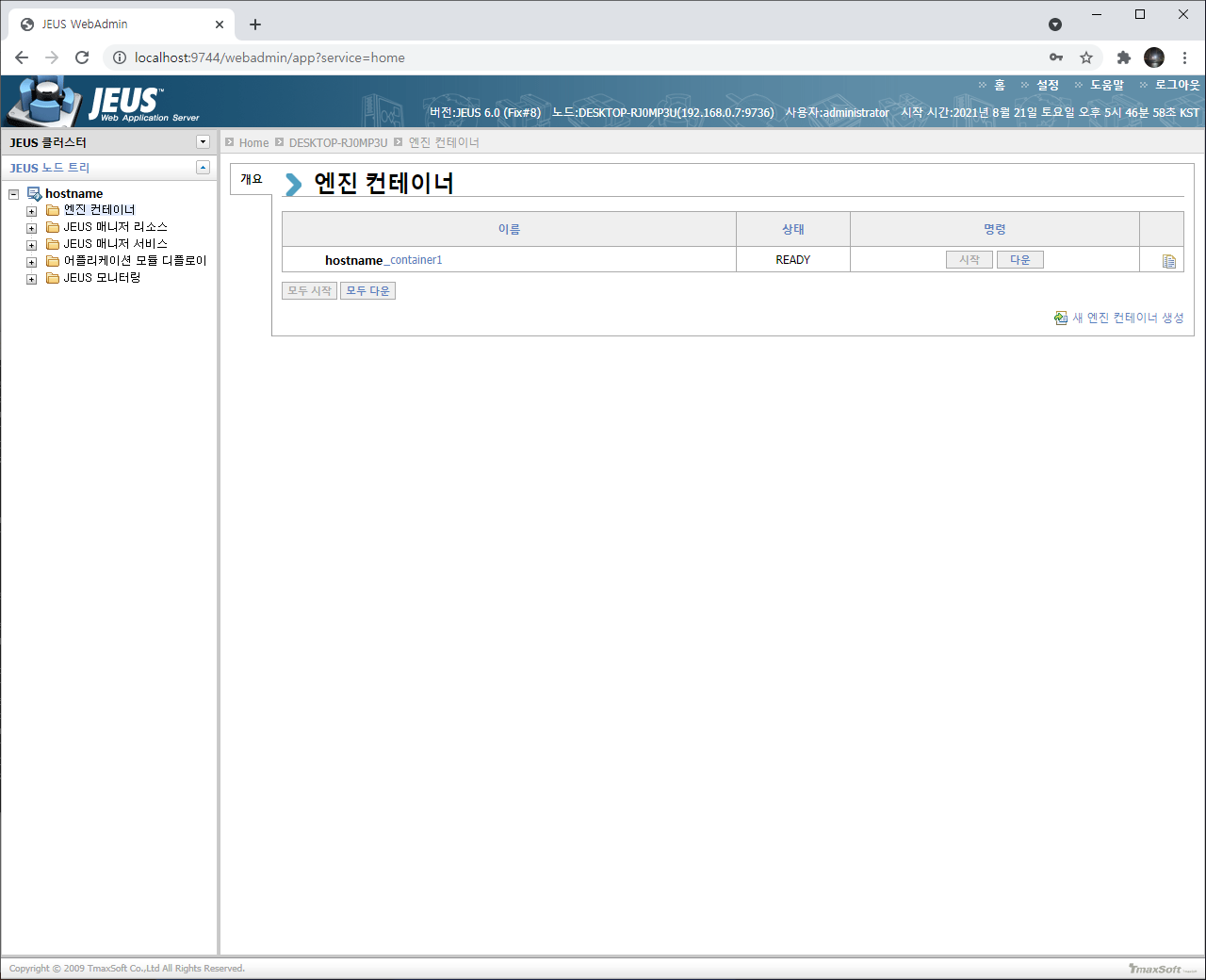Close the JEUS WebAdmin tab
Viewport: 1206px width, 980px height.
click(x=220, y=24)
